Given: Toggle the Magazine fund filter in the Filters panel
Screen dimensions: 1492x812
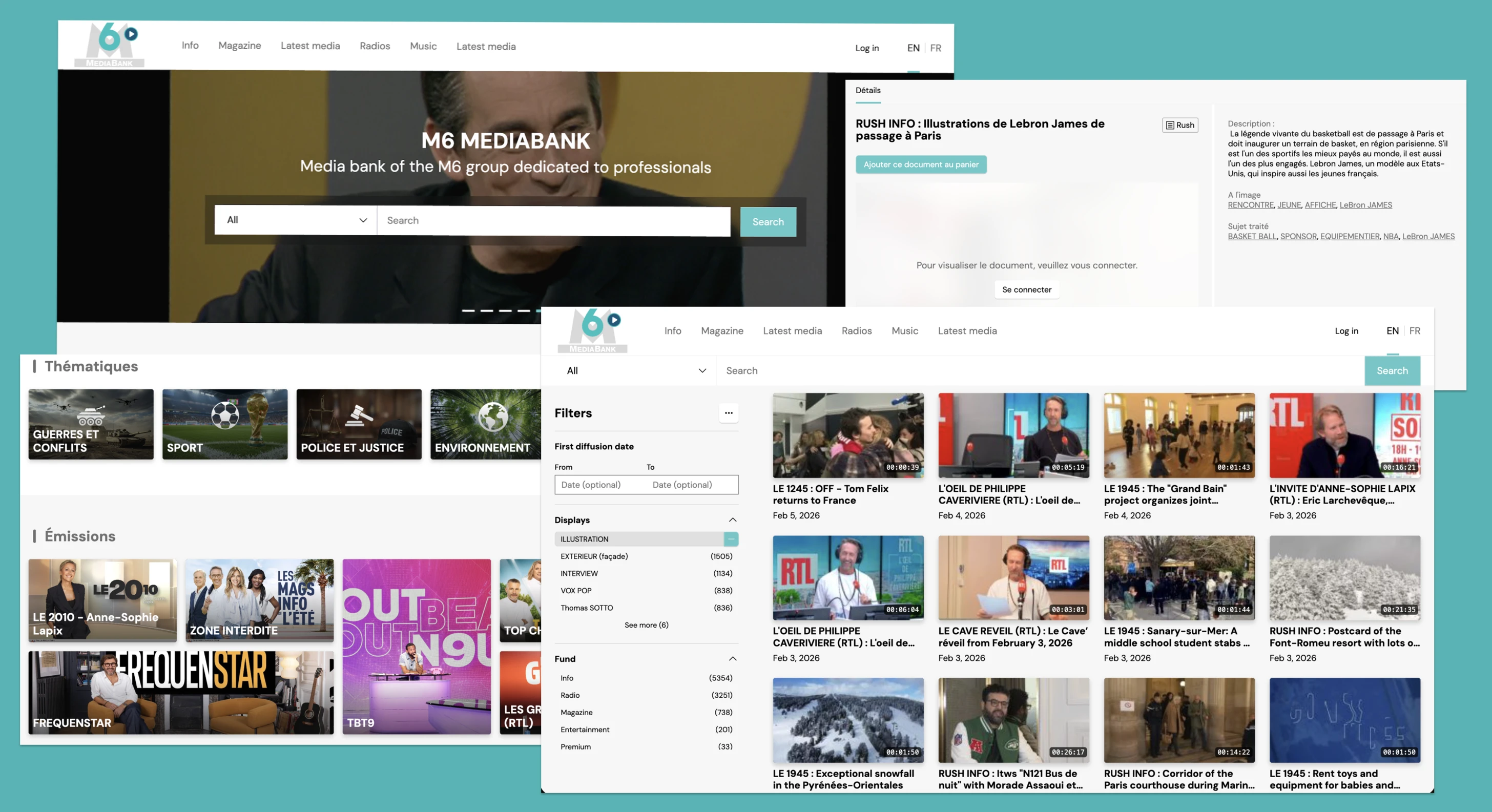Looking at the screenshot, I should (647, 713).
